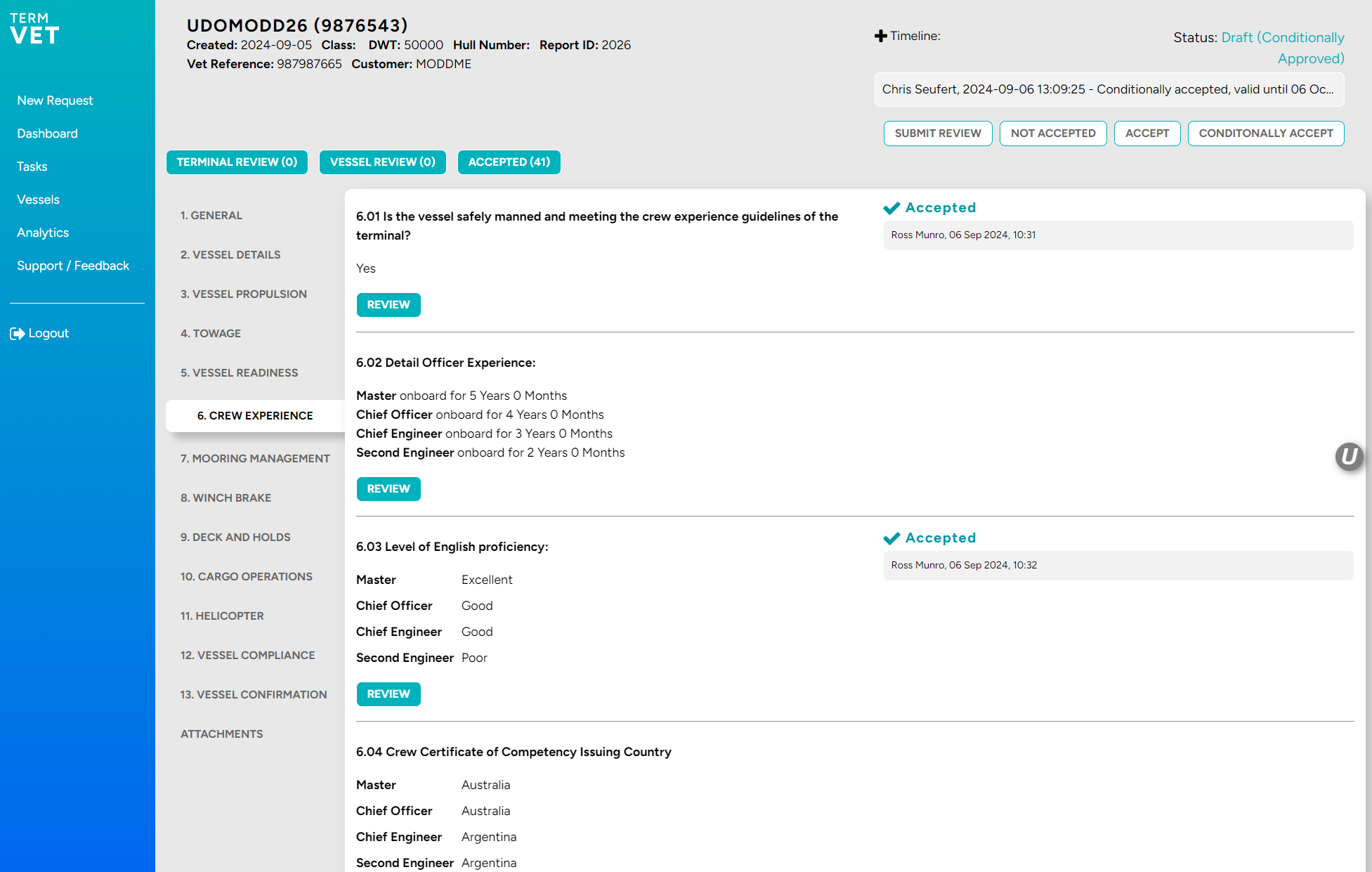This screenshot has width=1372, height=872.
Task: Click CONDITONALLY ACCEPT button
Action: 1266,134
